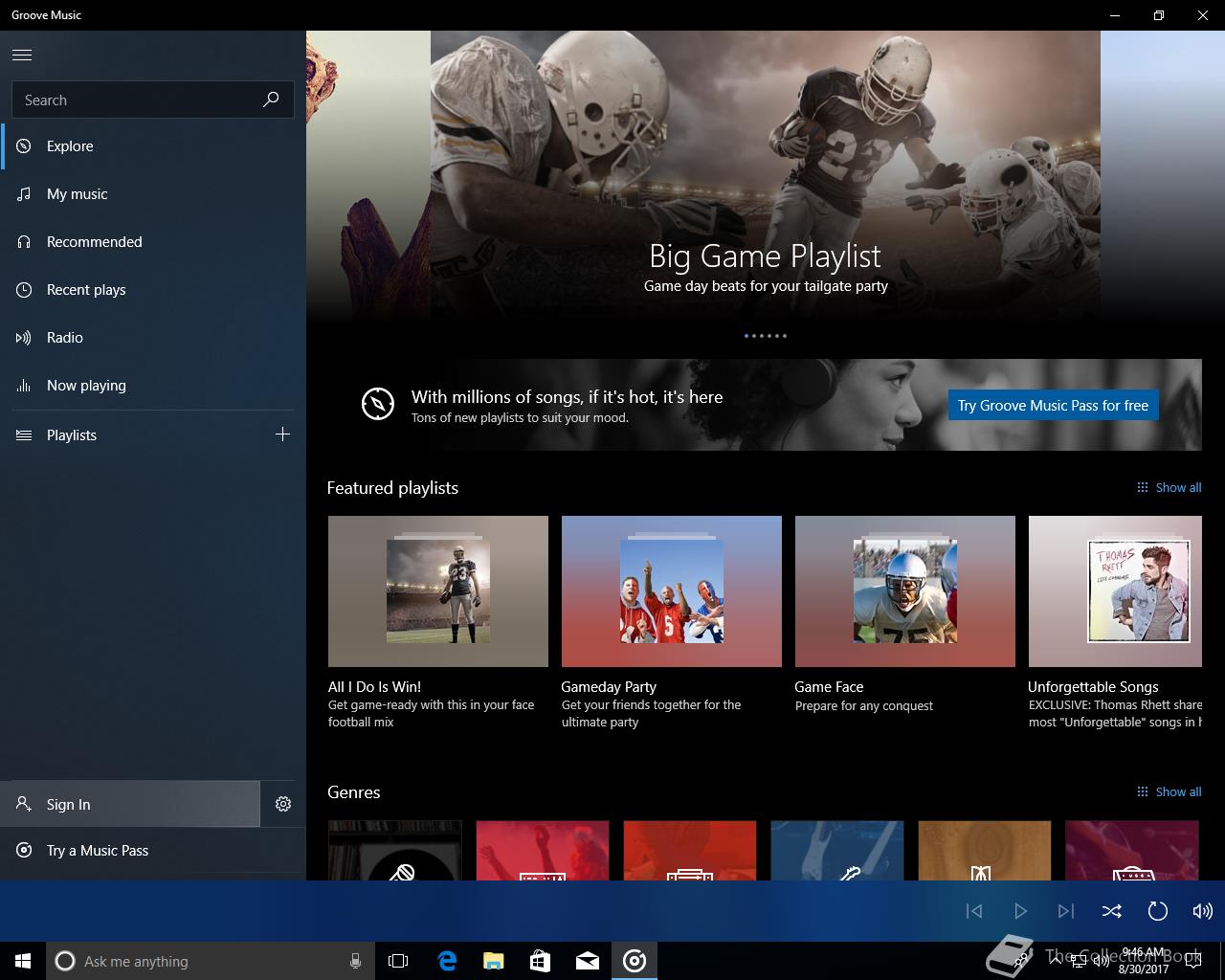Click Cortana microphone icon
This screenshot has height=980, width=1225.
(x=355, y=961)
